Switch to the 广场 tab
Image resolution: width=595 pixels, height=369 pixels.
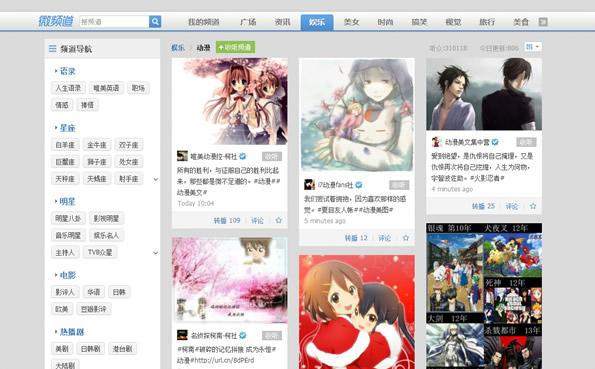tap(248, 22)
